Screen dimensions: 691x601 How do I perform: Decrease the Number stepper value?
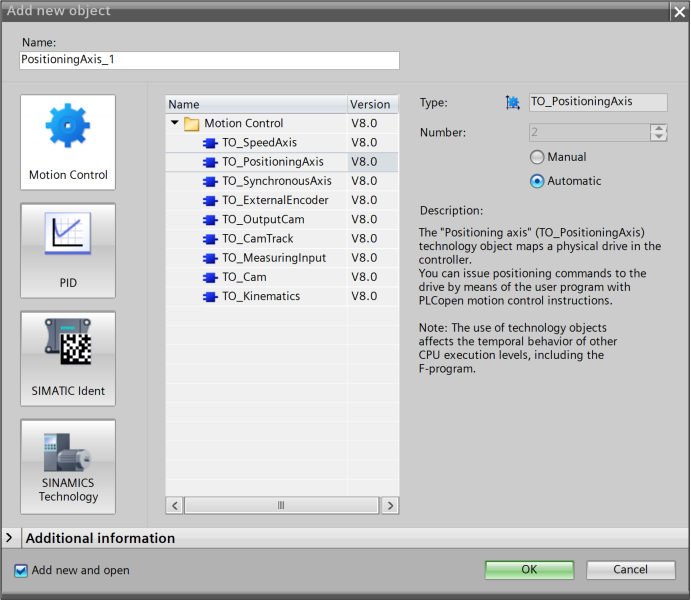(658, 136)
